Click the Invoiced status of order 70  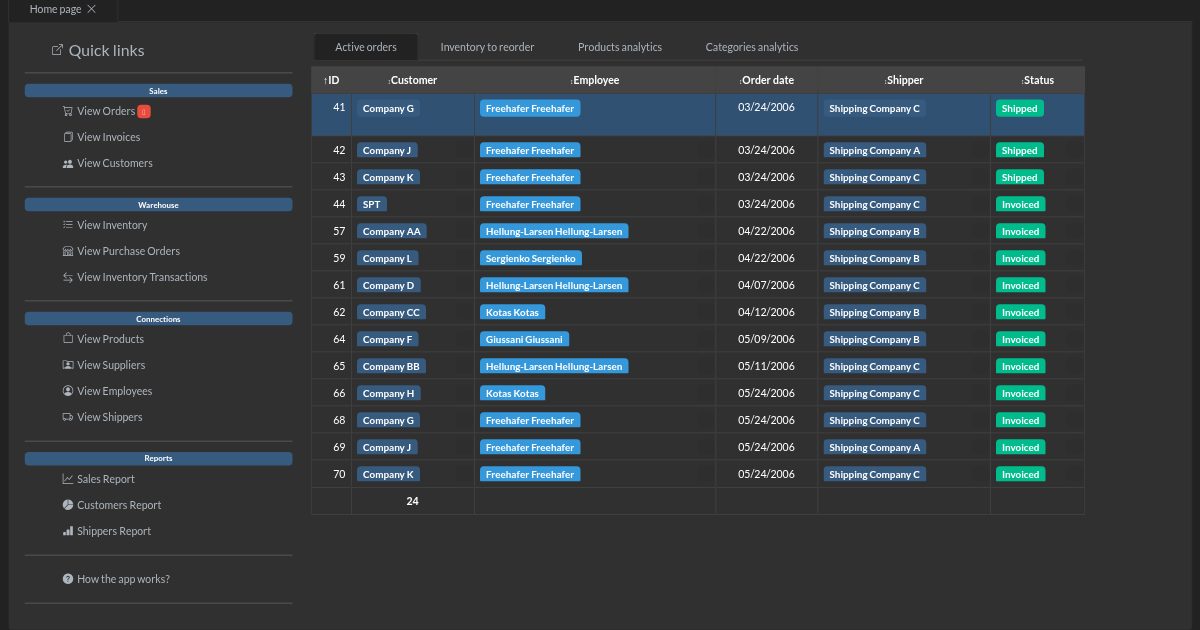tap(1020, 475)
